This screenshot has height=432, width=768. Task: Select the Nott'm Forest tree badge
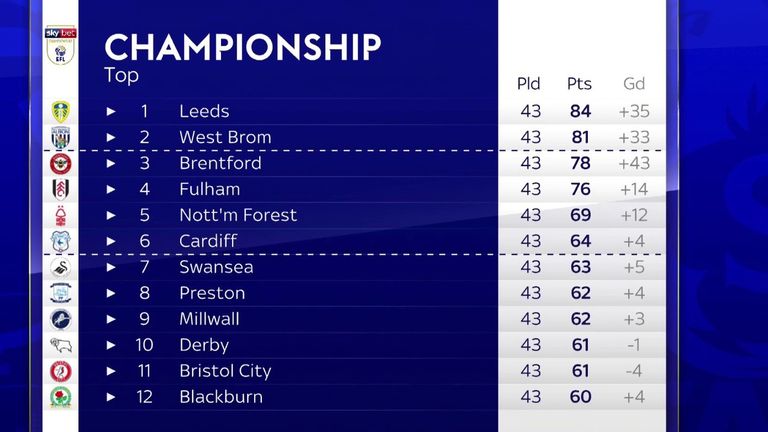tap(61, 216)
